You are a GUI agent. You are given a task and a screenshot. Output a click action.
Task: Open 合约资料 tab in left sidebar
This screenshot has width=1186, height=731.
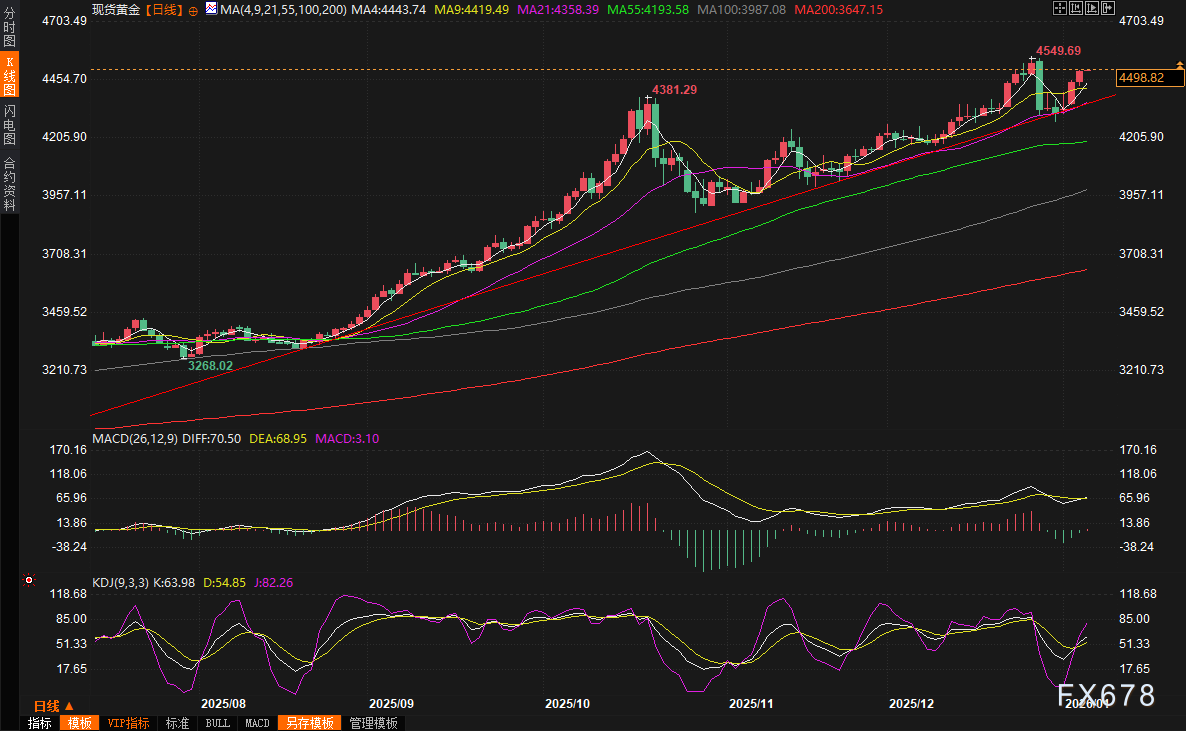click(x=10, y=184)
